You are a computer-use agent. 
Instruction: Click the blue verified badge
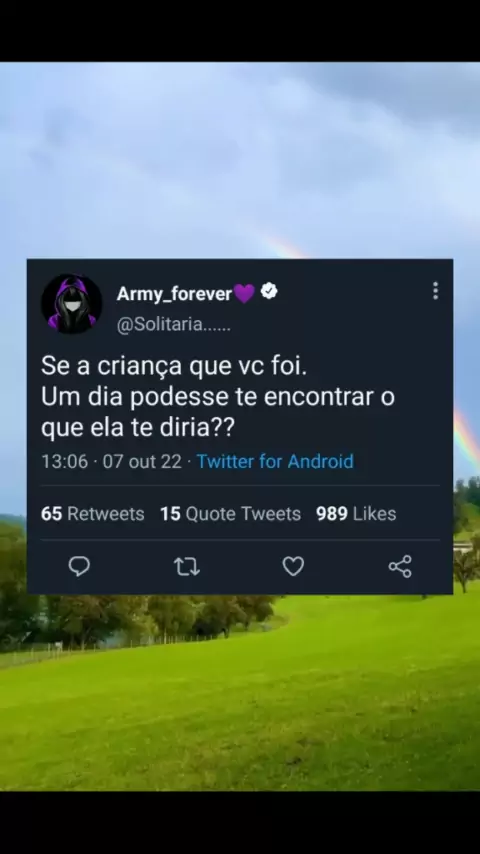pyautogui.click(x=269, y=292)
